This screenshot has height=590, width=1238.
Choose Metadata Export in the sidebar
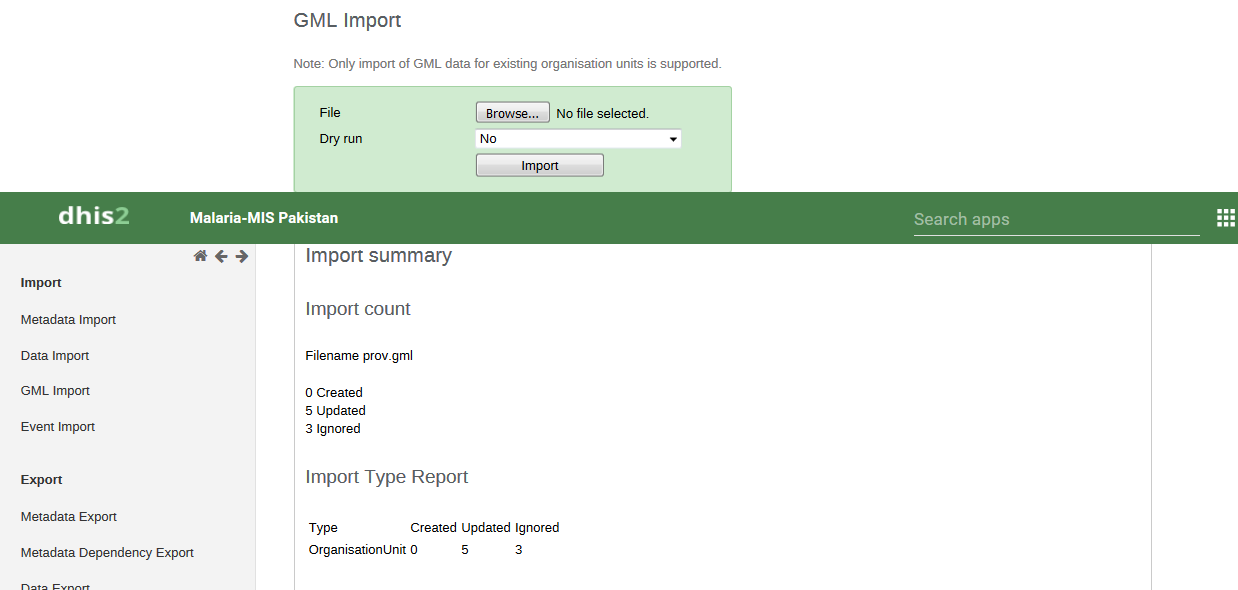(x=69, y=517)
